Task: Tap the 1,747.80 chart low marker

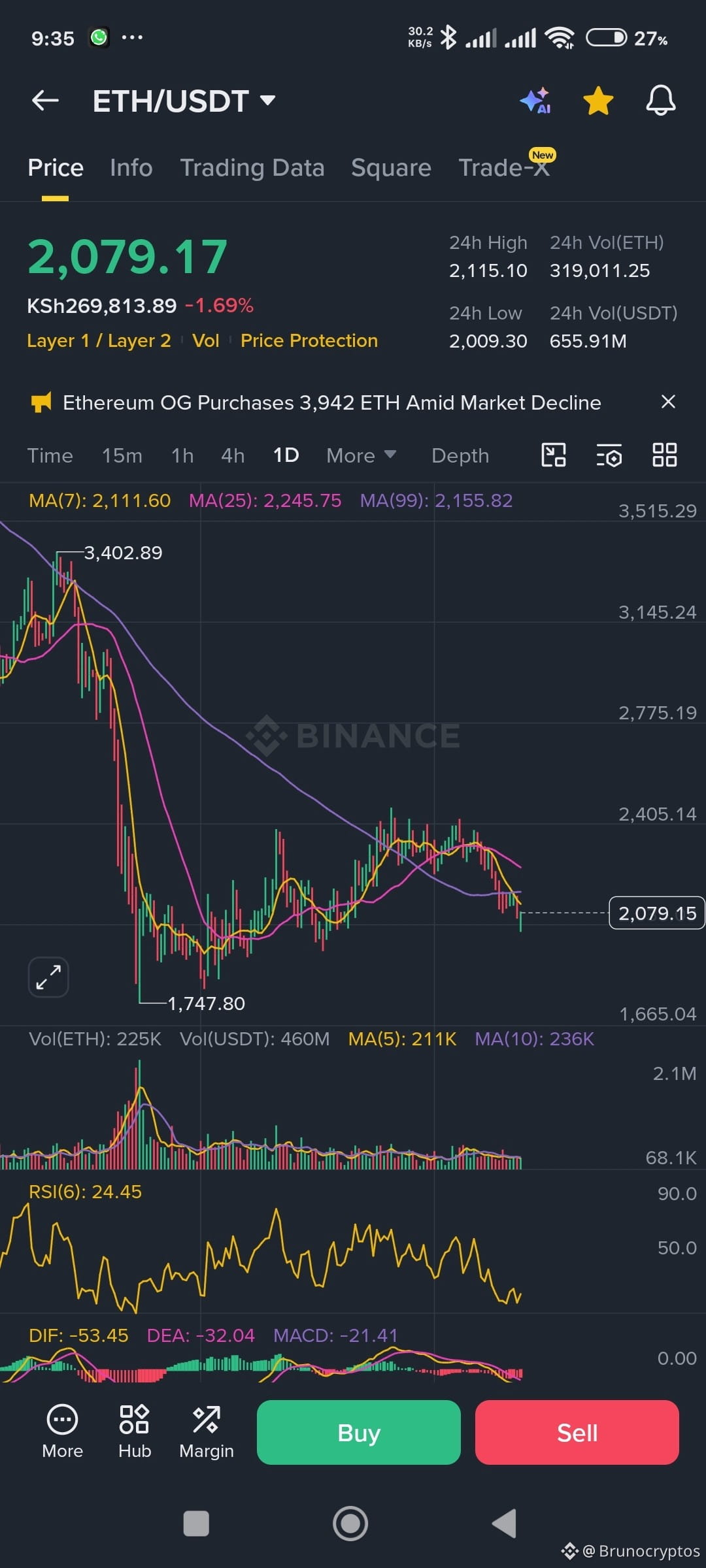Action: tap(207, 1004)
